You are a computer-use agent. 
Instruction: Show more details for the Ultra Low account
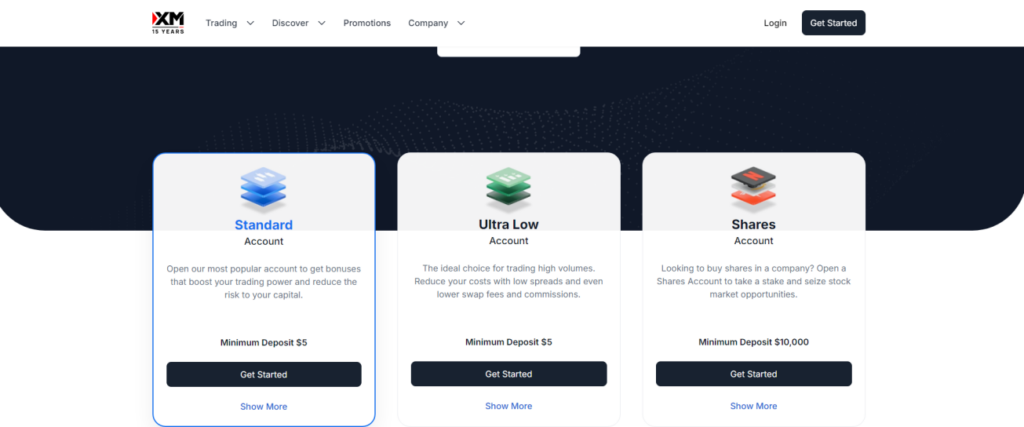click(x=509, y=405)
